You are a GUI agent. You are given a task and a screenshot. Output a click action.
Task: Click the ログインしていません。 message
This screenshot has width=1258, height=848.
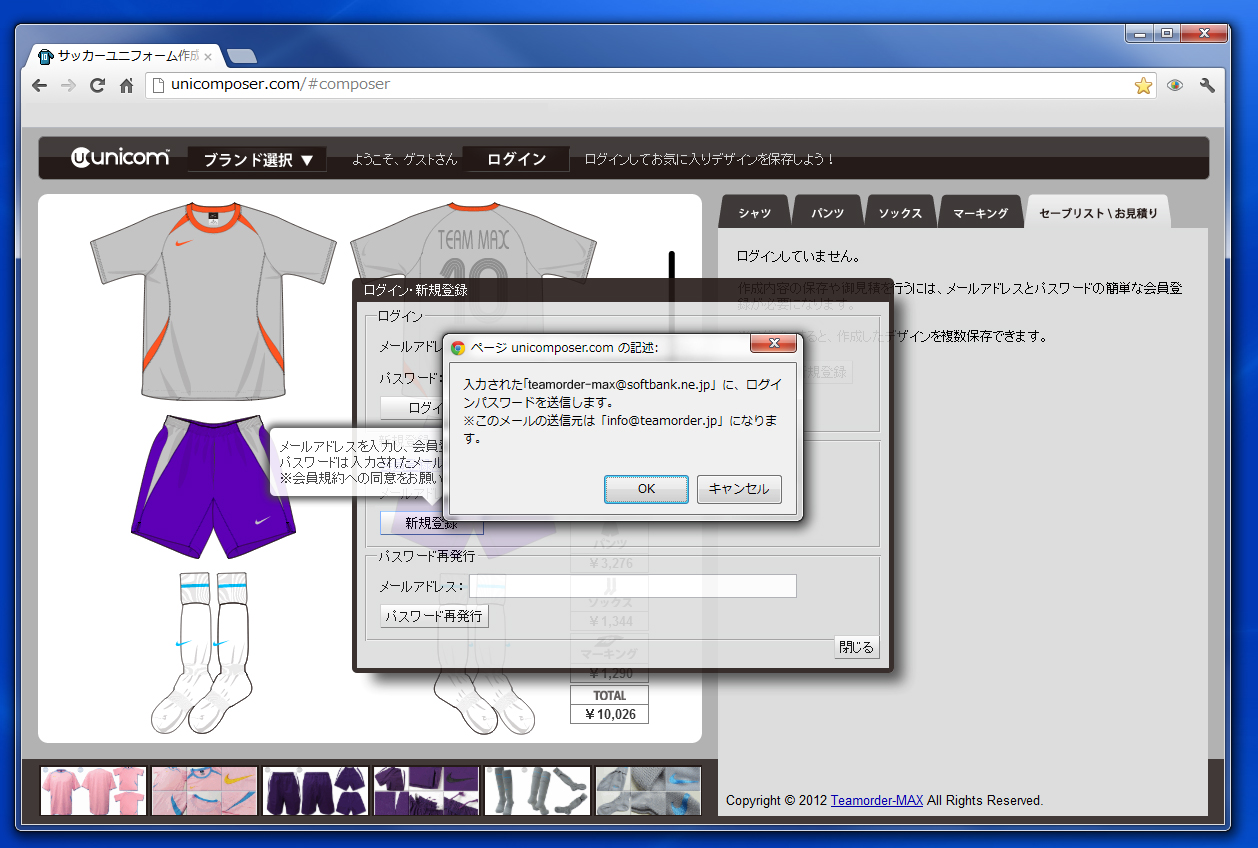799,257
